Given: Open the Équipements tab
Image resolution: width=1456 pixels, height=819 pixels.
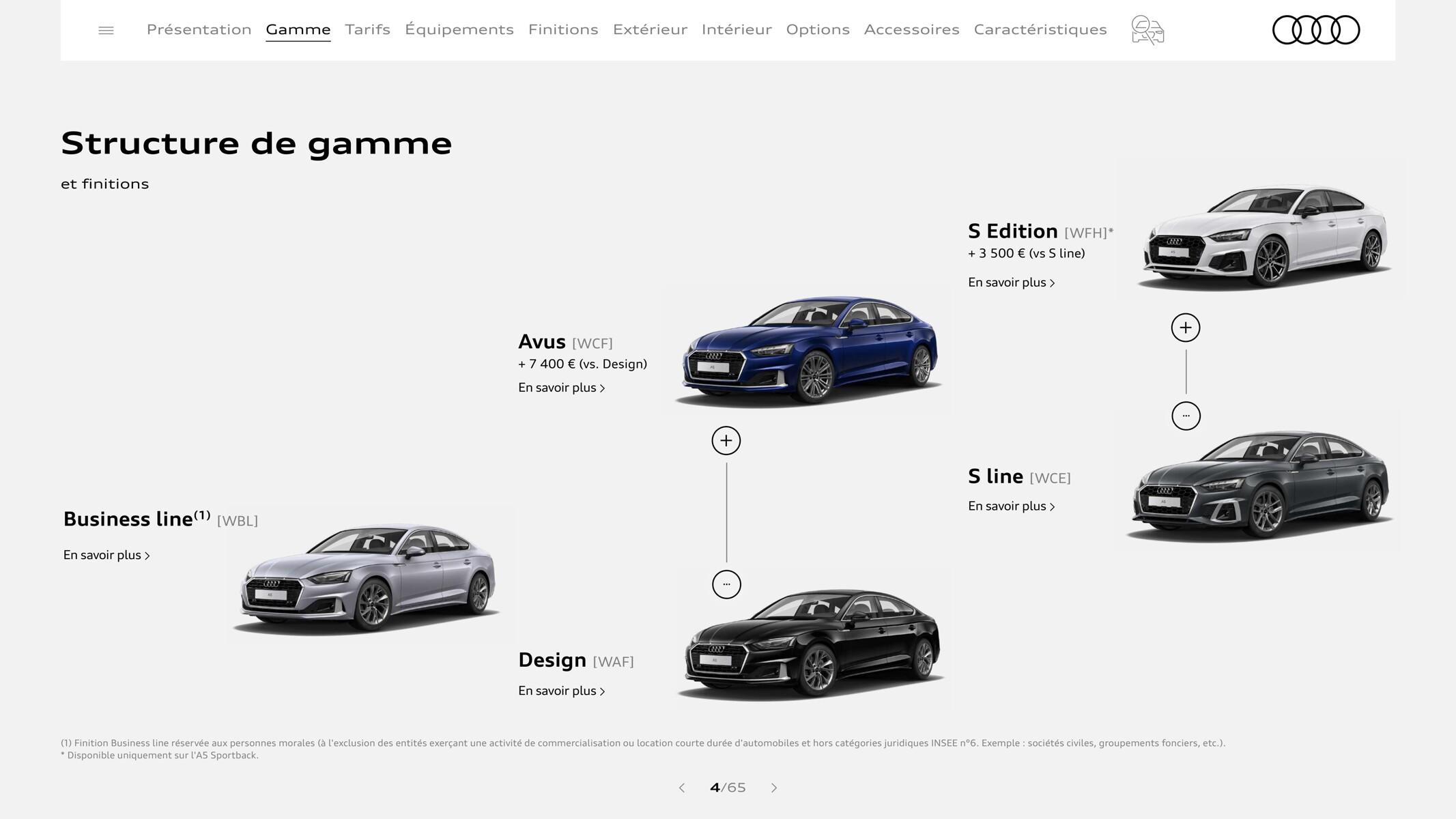Looking at the screenshot, I should [459, 29].
